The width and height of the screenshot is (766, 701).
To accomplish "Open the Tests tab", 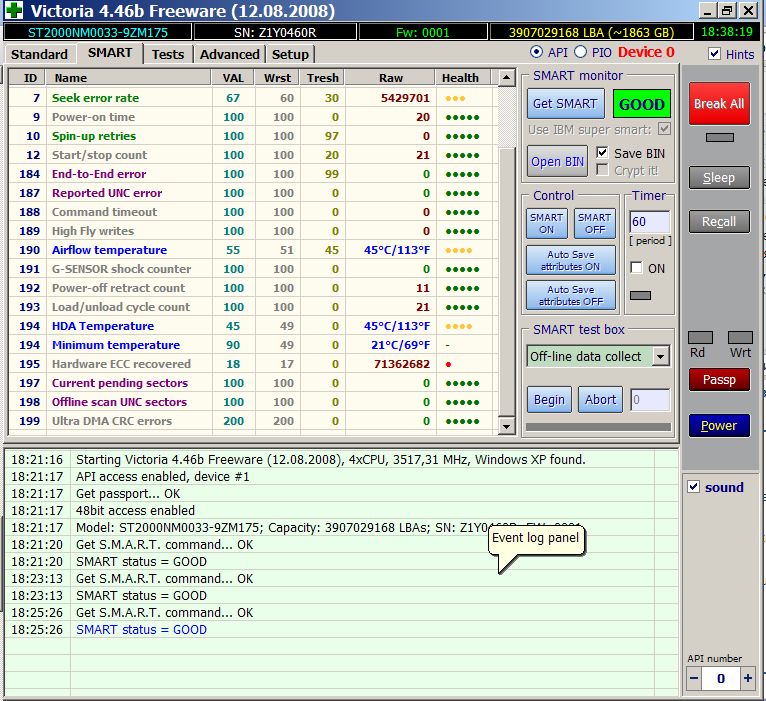I will (168, 54).
